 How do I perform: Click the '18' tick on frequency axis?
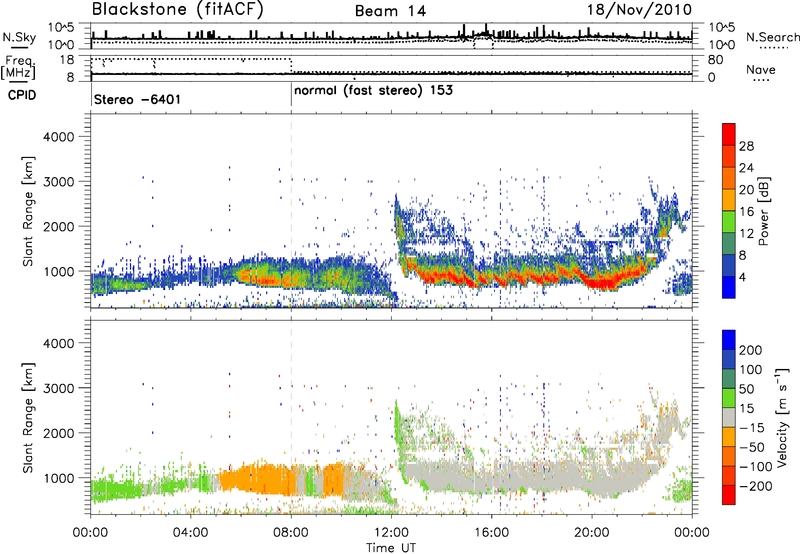click(66, 60)
